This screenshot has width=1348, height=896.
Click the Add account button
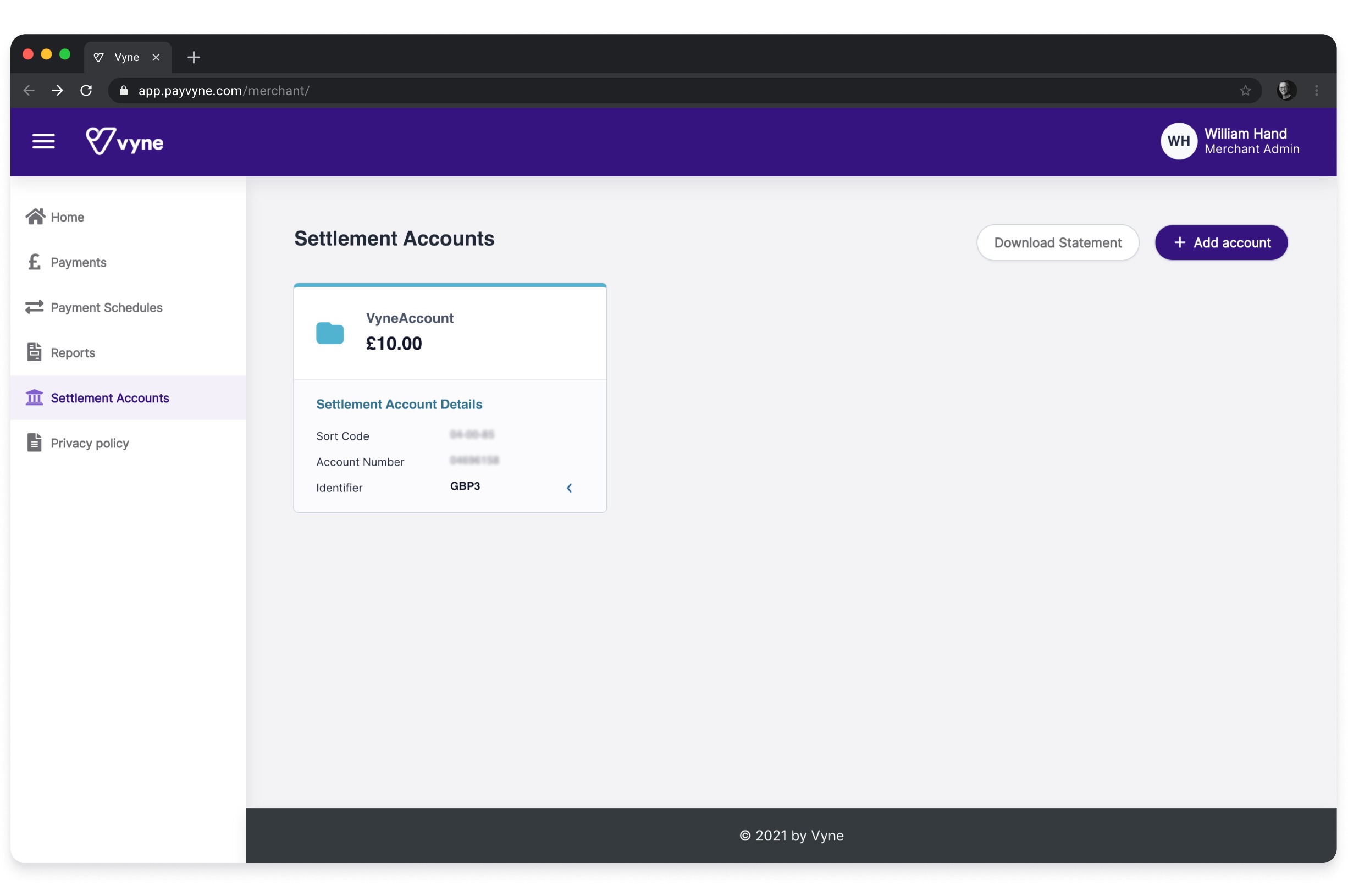[1220, 242]
